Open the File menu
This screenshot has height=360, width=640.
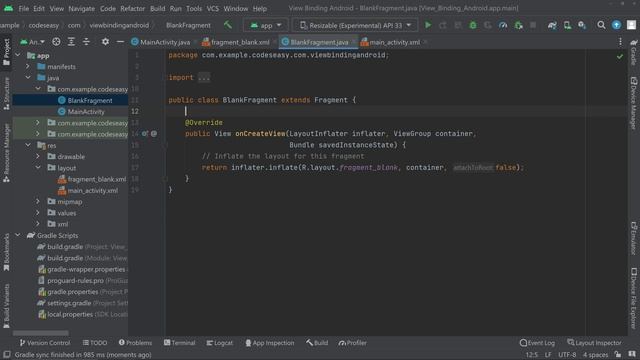click(x=24, y=8)
